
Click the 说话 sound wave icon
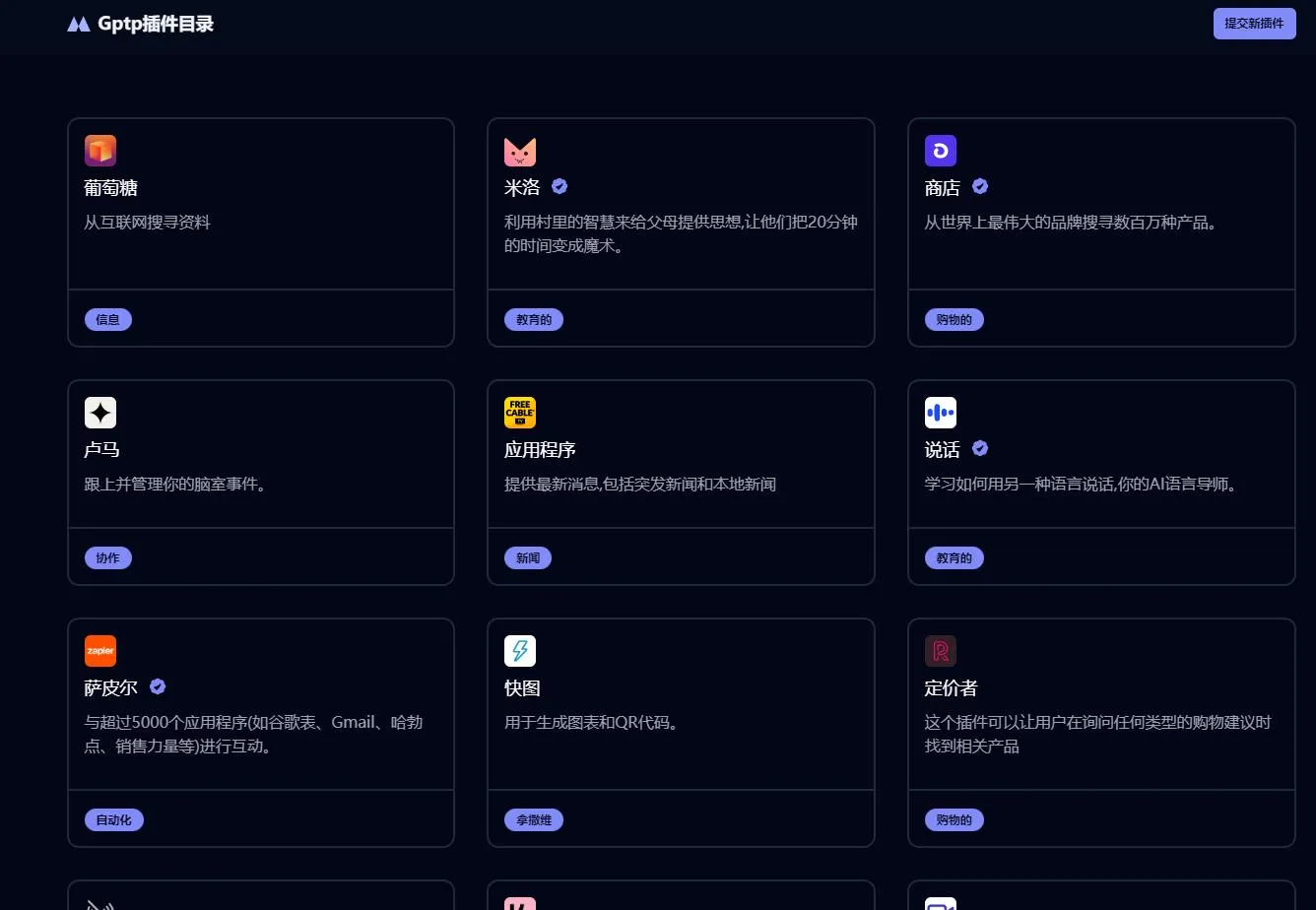[x=941, y=413]
